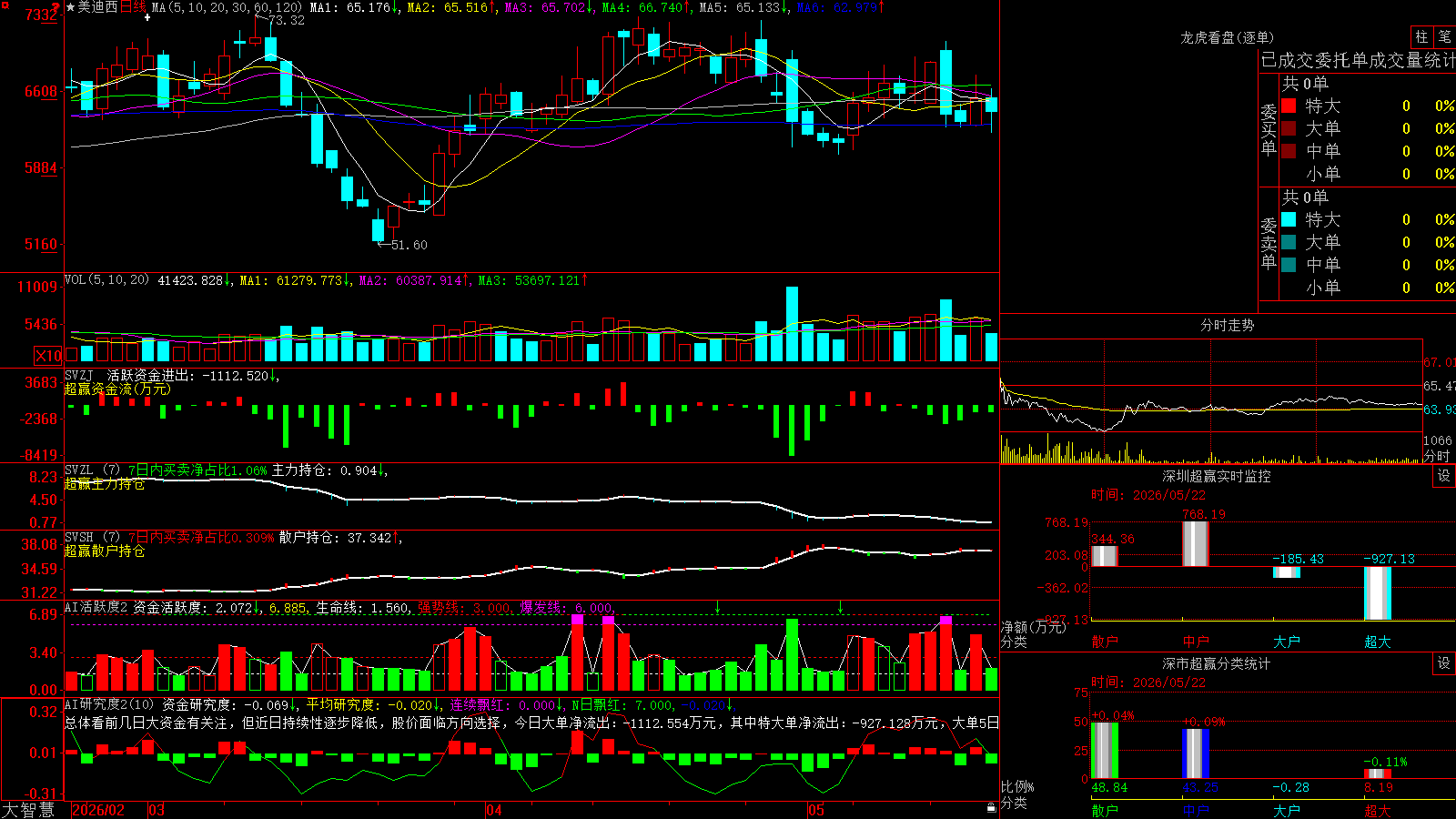The height and width of the screenshot is (819, 1456).
Task: Click the 分时走势 intraday chart title
Action: (x=1228, y=325)
